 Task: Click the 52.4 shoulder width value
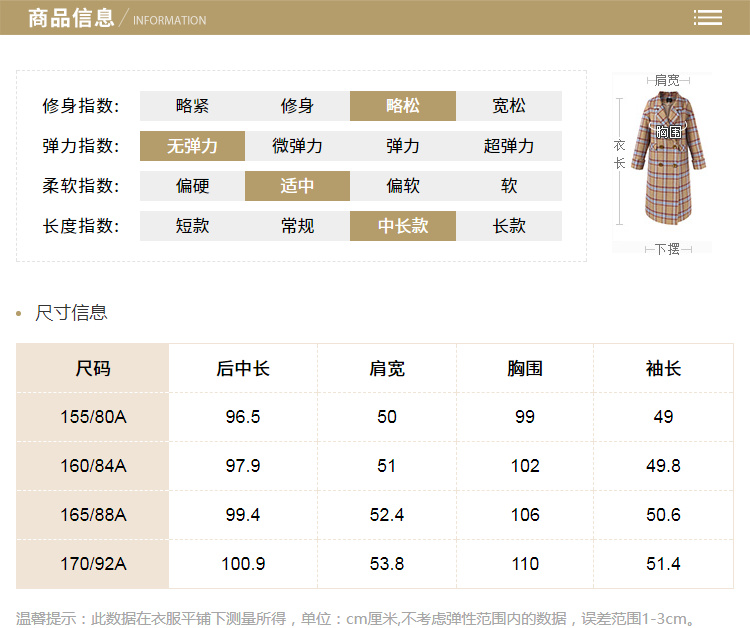point(387,515)
